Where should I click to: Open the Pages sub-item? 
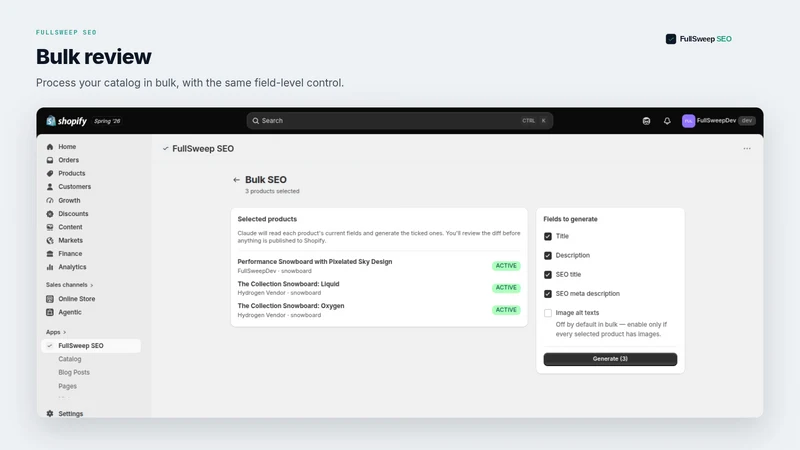point(67,386)
